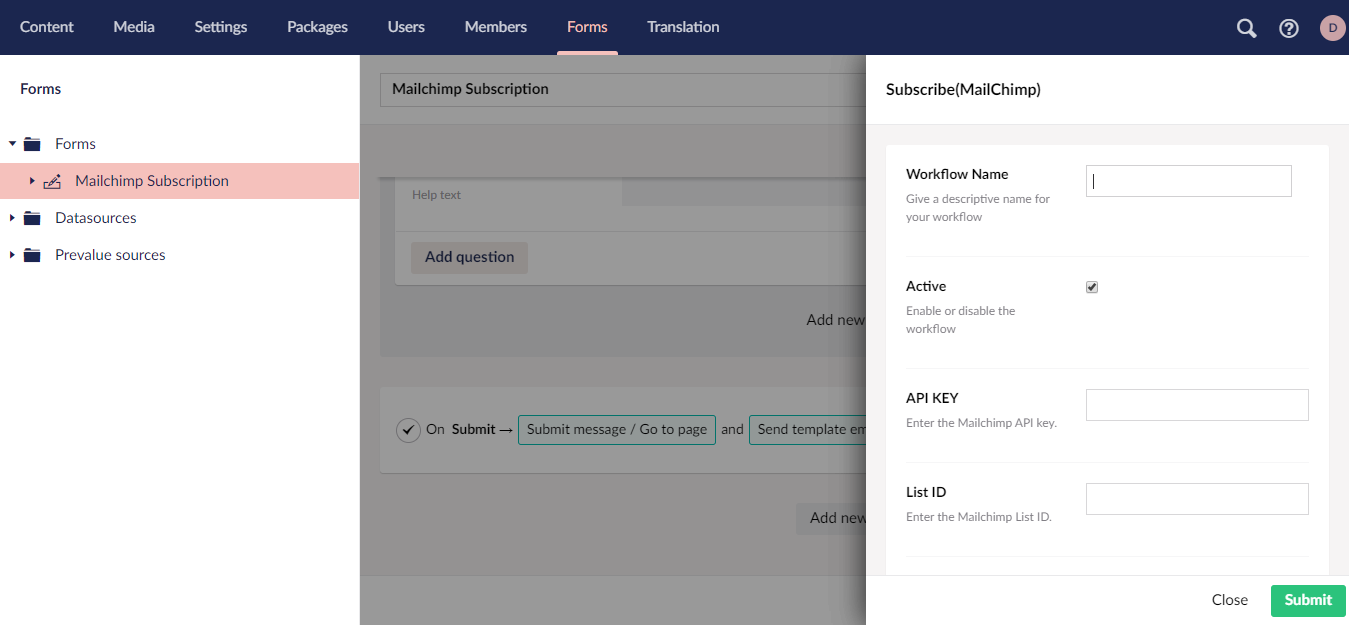This screenshot has width=1349, height=625.
Task: Select the Forms section tab
Action: point(587,27)
